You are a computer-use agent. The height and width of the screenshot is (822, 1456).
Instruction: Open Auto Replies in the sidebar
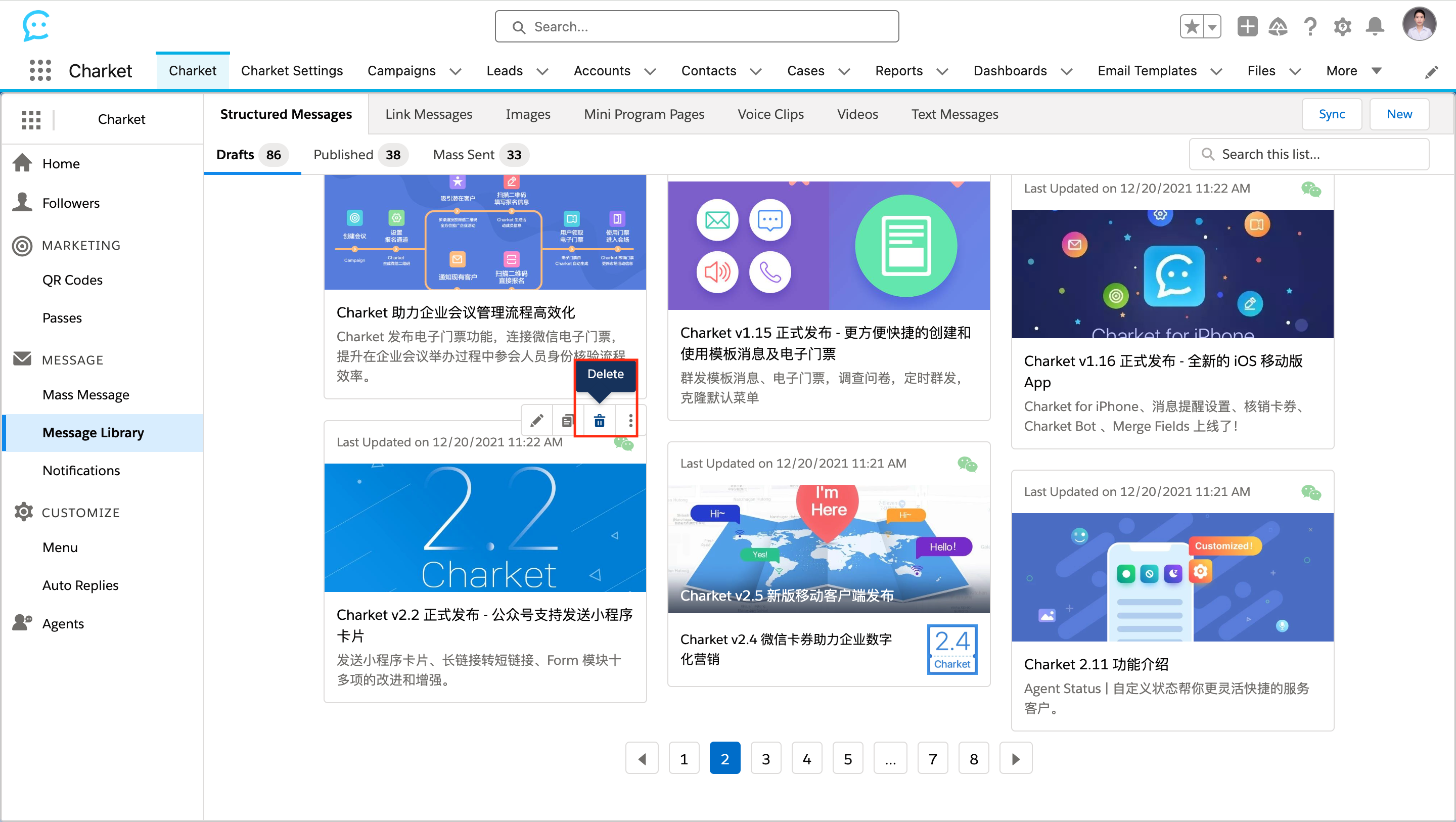click(x=80, y=585)
